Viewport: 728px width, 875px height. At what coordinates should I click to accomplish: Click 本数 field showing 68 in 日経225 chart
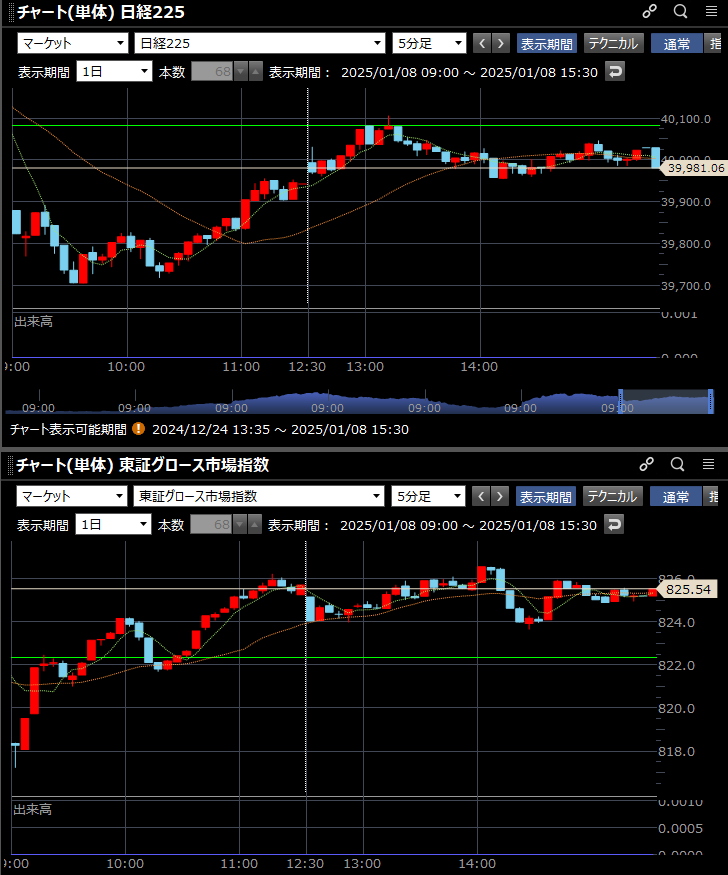[212, 71]
